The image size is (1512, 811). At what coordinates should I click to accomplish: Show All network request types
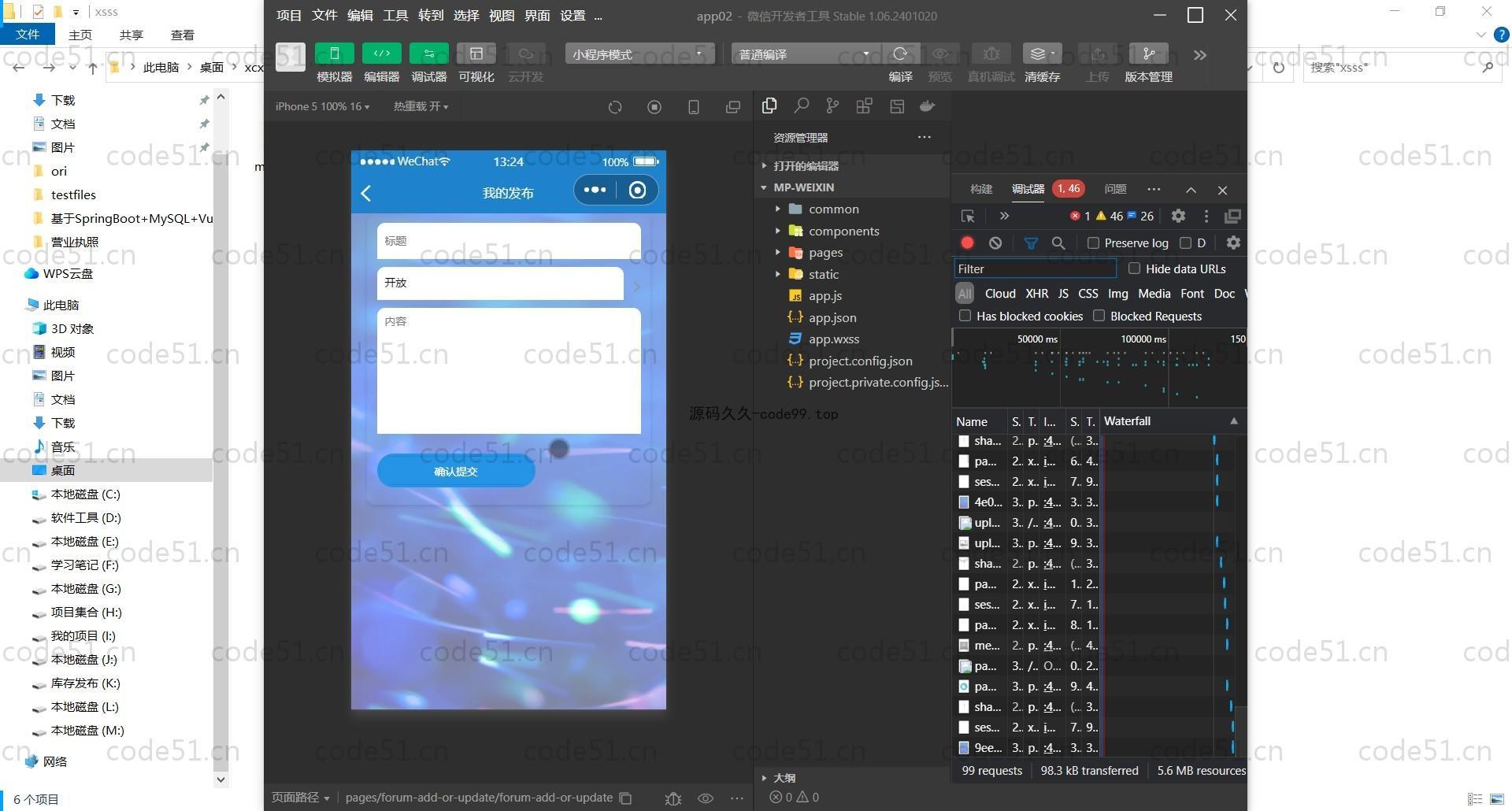pos(965,293)
